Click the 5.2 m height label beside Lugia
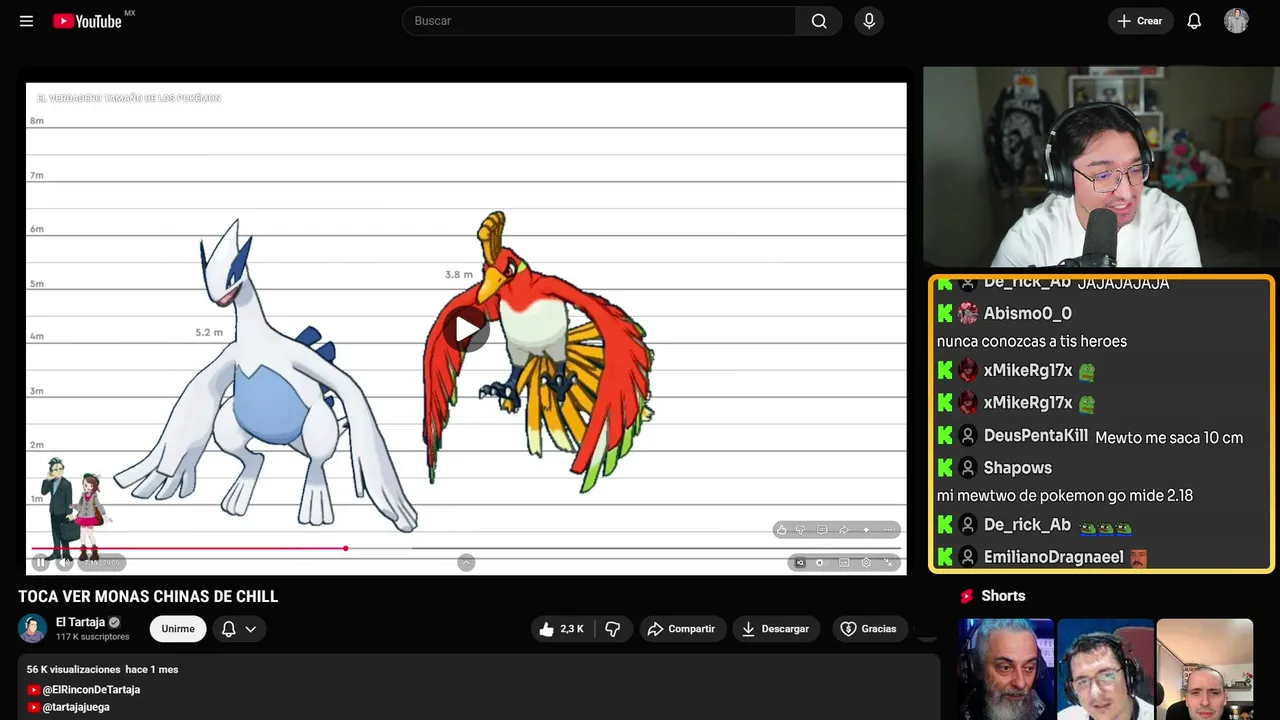 209,332
